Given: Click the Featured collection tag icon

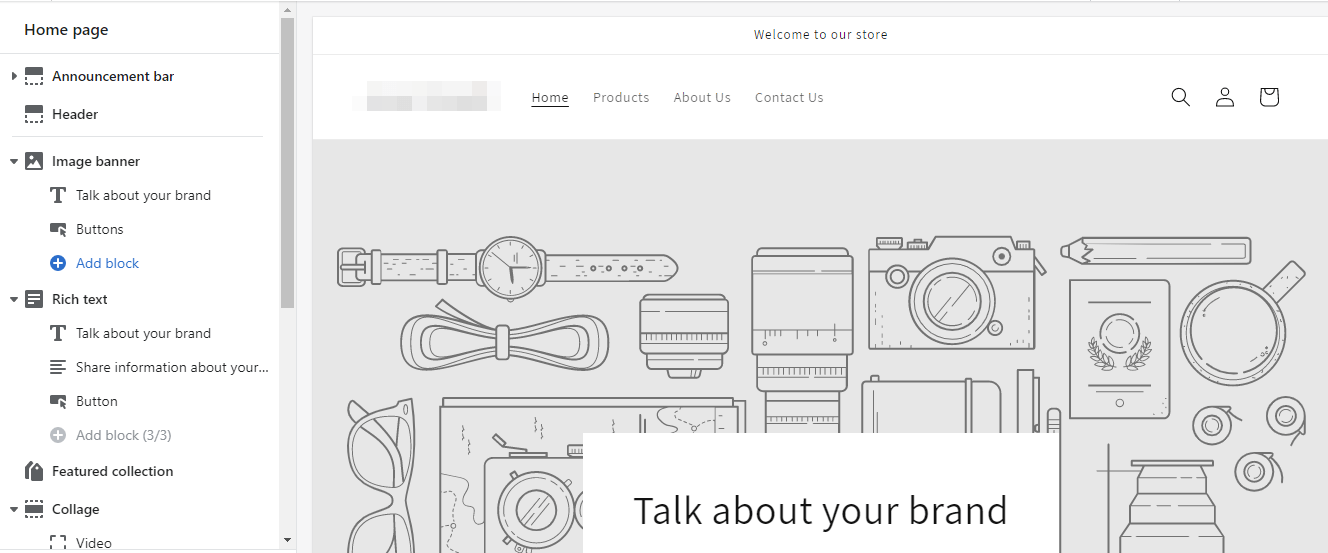Looking at the screenshot, I should [34, 471].
